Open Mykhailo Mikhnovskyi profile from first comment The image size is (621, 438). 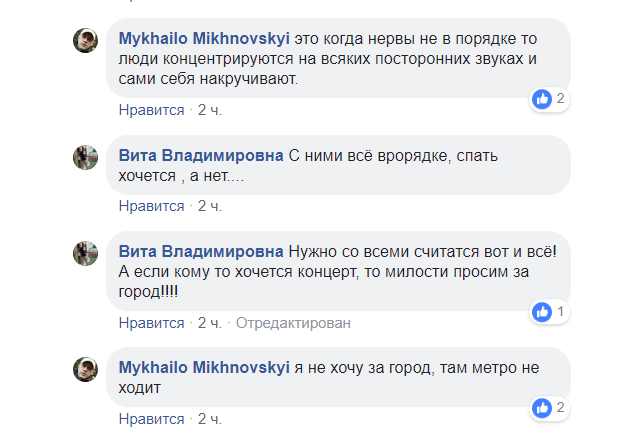pyautogui.click(x=204, y=38)
